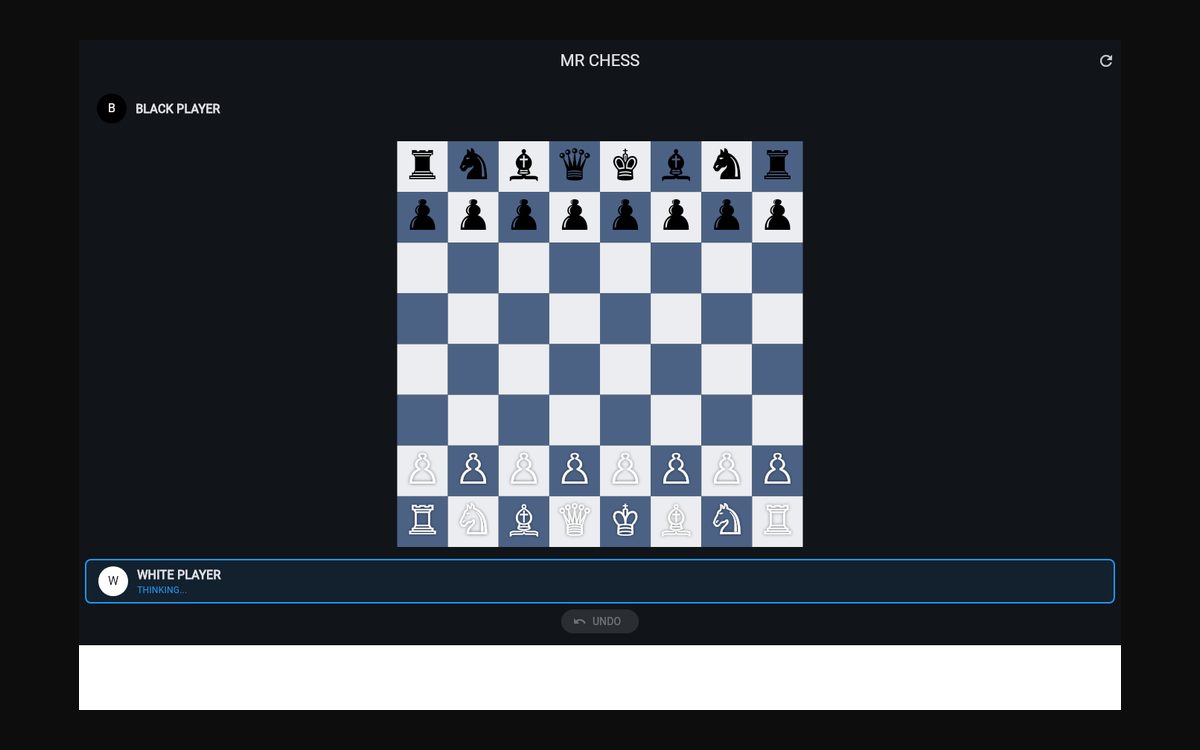The height and width of the screenshot is (750, 1200).
Task: Click the empty d5 square
Action: [575, 318]
